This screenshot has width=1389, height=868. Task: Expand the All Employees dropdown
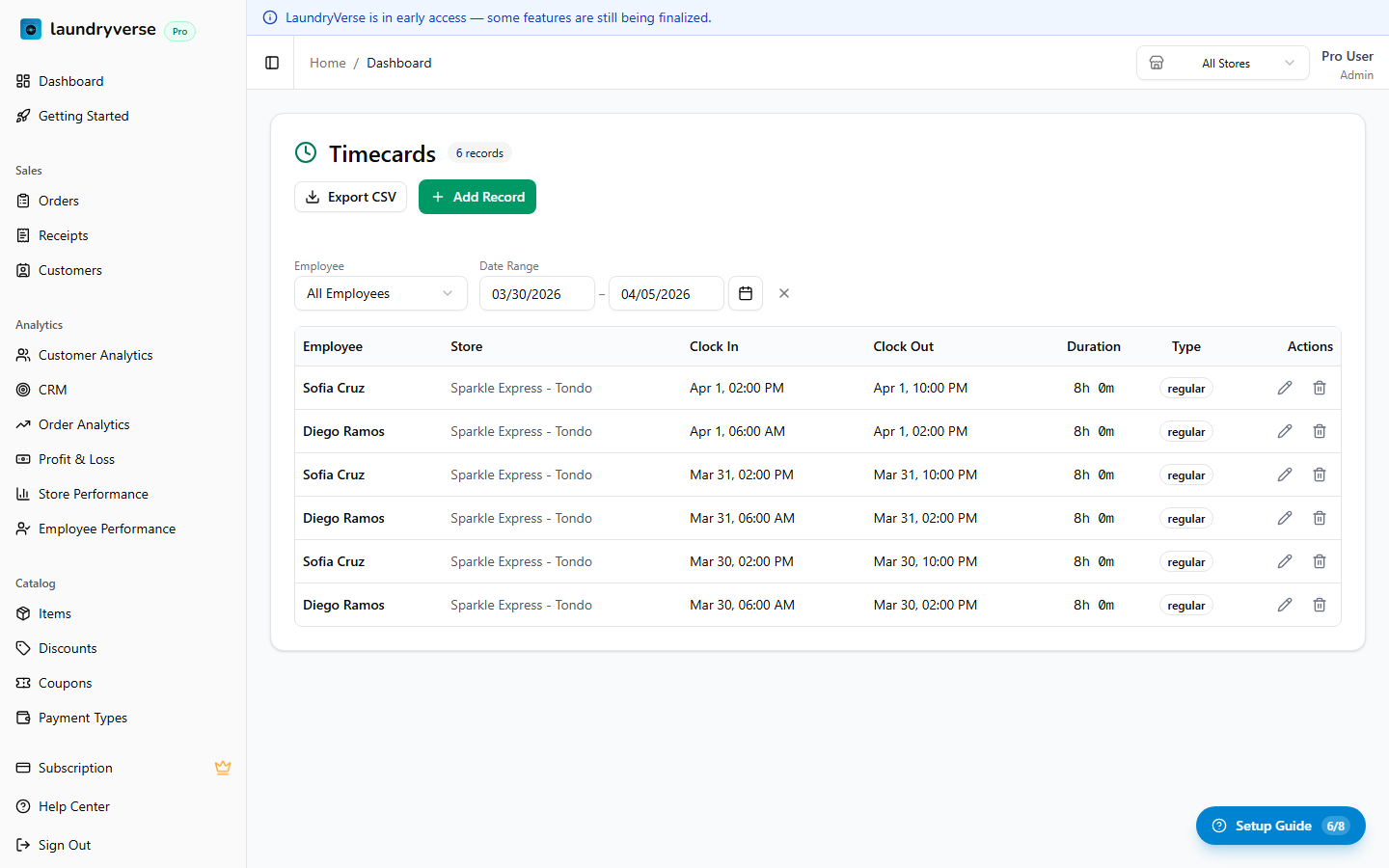(380, 293)
